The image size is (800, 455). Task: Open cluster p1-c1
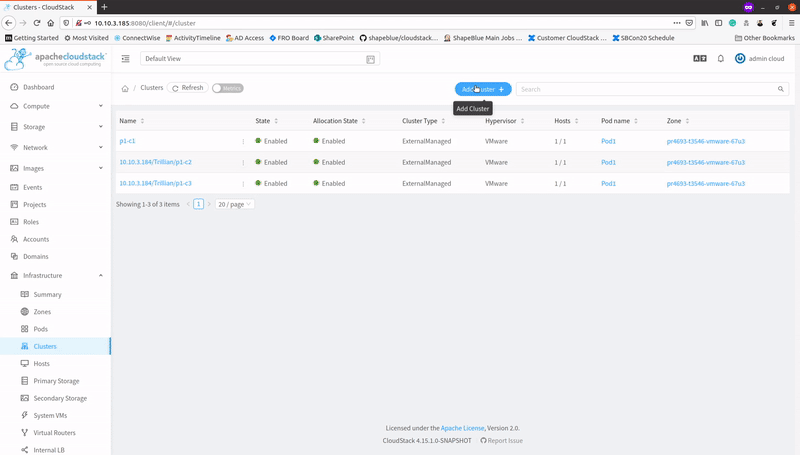[x=127, y=141]
